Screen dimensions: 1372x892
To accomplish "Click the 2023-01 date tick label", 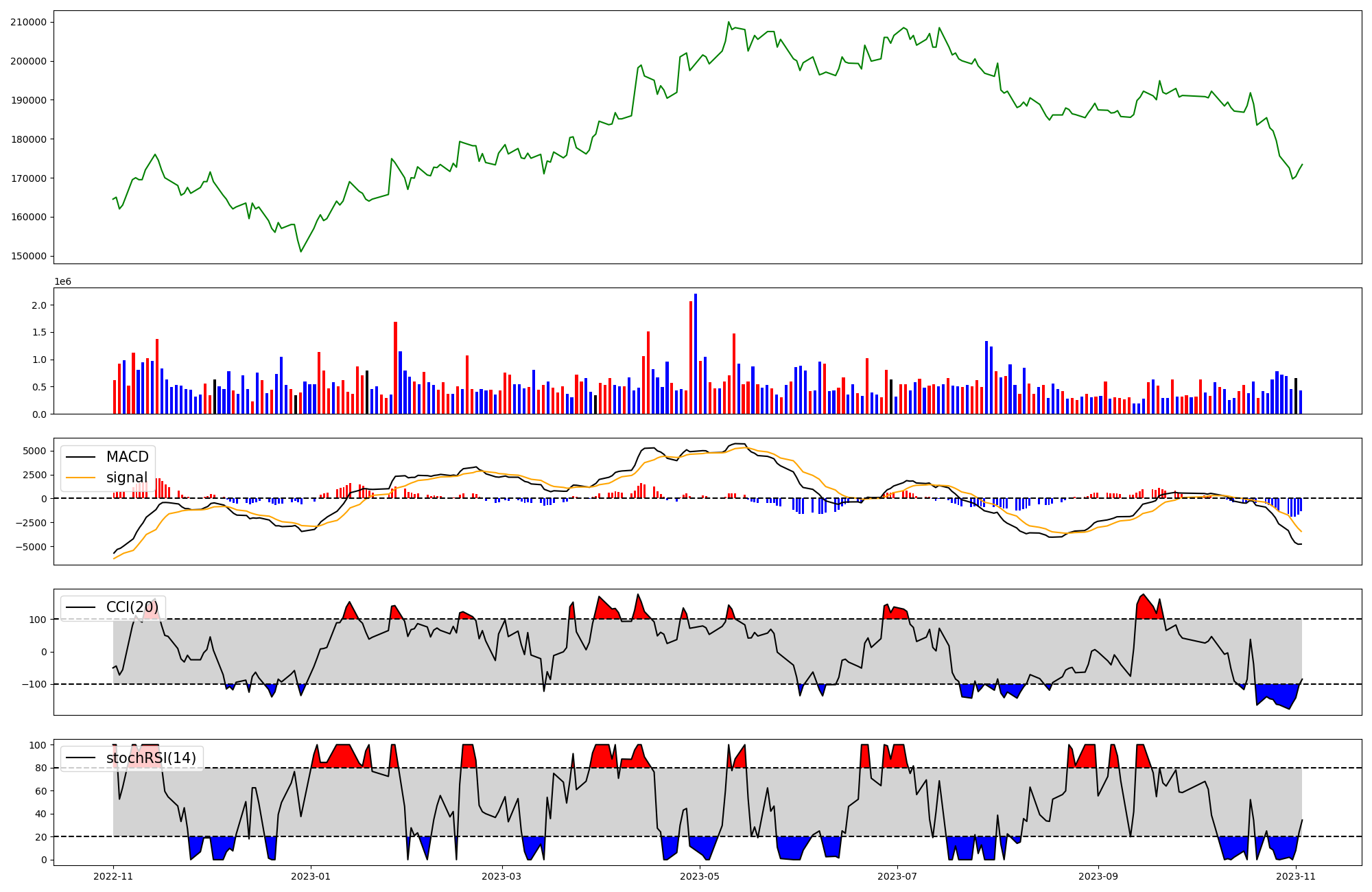I will (x=311, y=876).
